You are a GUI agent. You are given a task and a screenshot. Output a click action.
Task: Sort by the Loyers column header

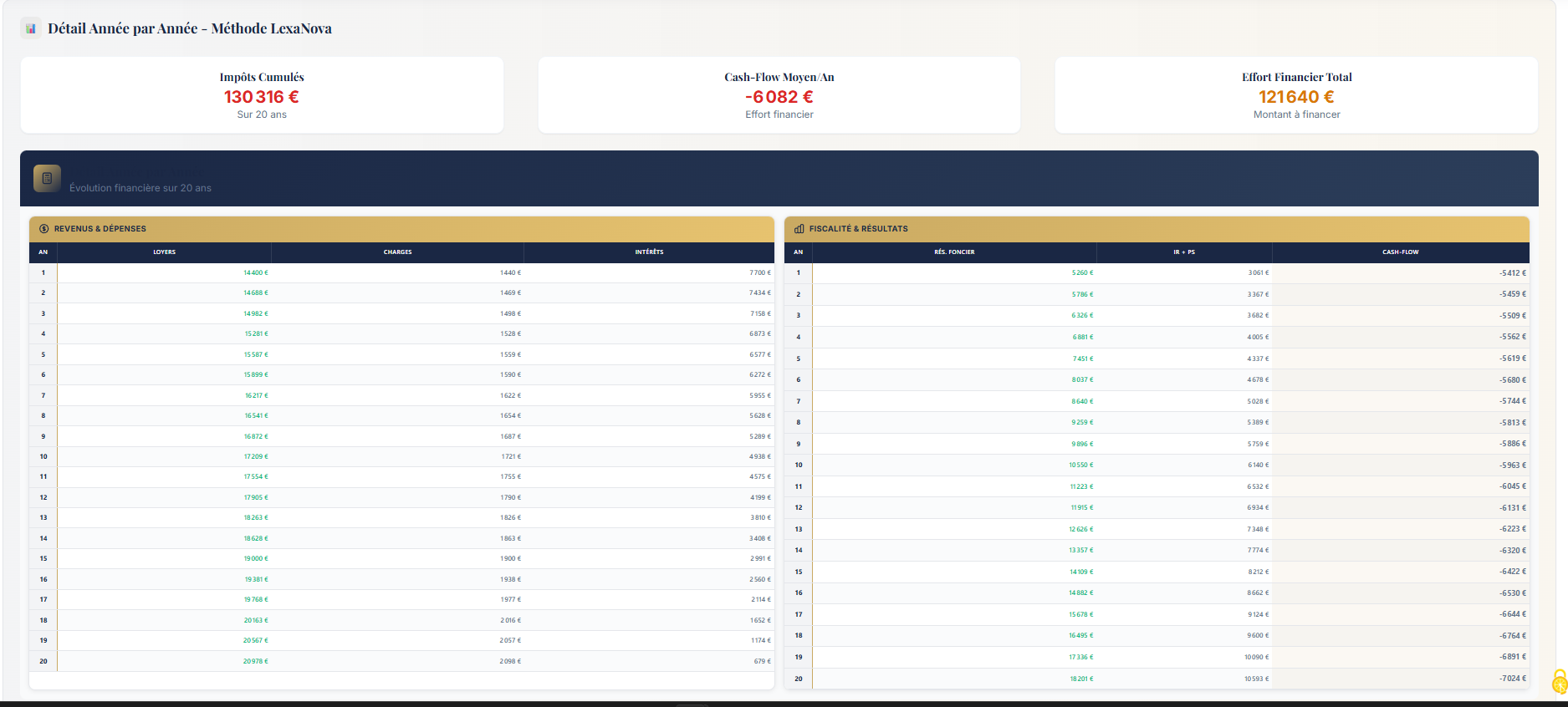point(164,252)
